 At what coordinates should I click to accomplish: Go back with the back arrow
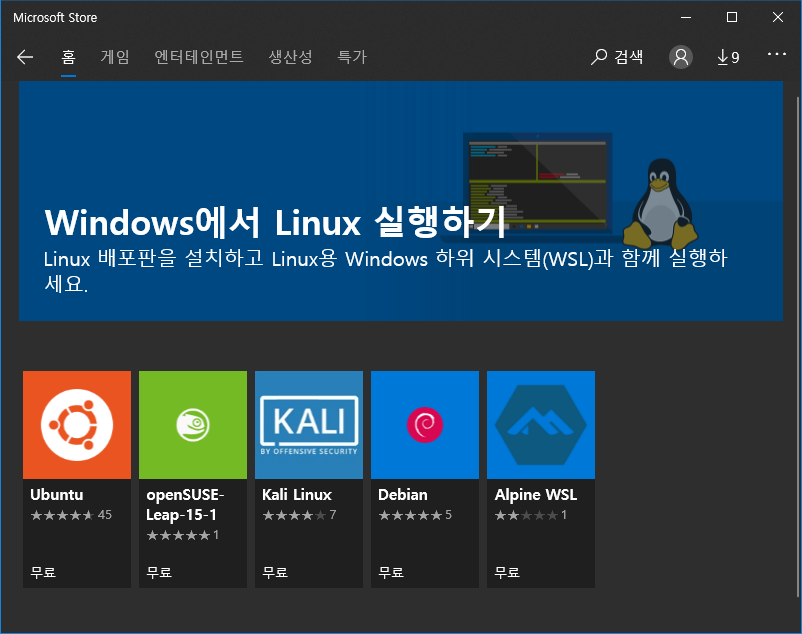[x=25, y=57]
